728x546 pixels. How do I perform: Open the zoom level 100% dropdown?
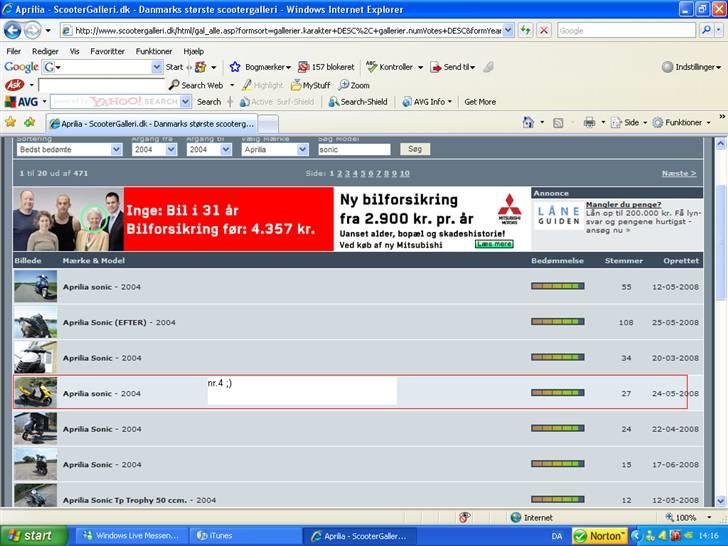point(689,517)
